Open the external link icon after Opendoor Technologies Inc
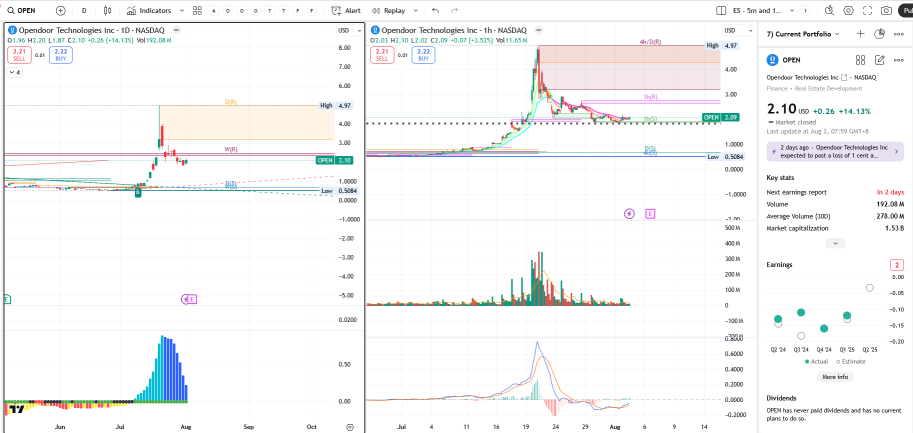 click(x=845, y=77)
